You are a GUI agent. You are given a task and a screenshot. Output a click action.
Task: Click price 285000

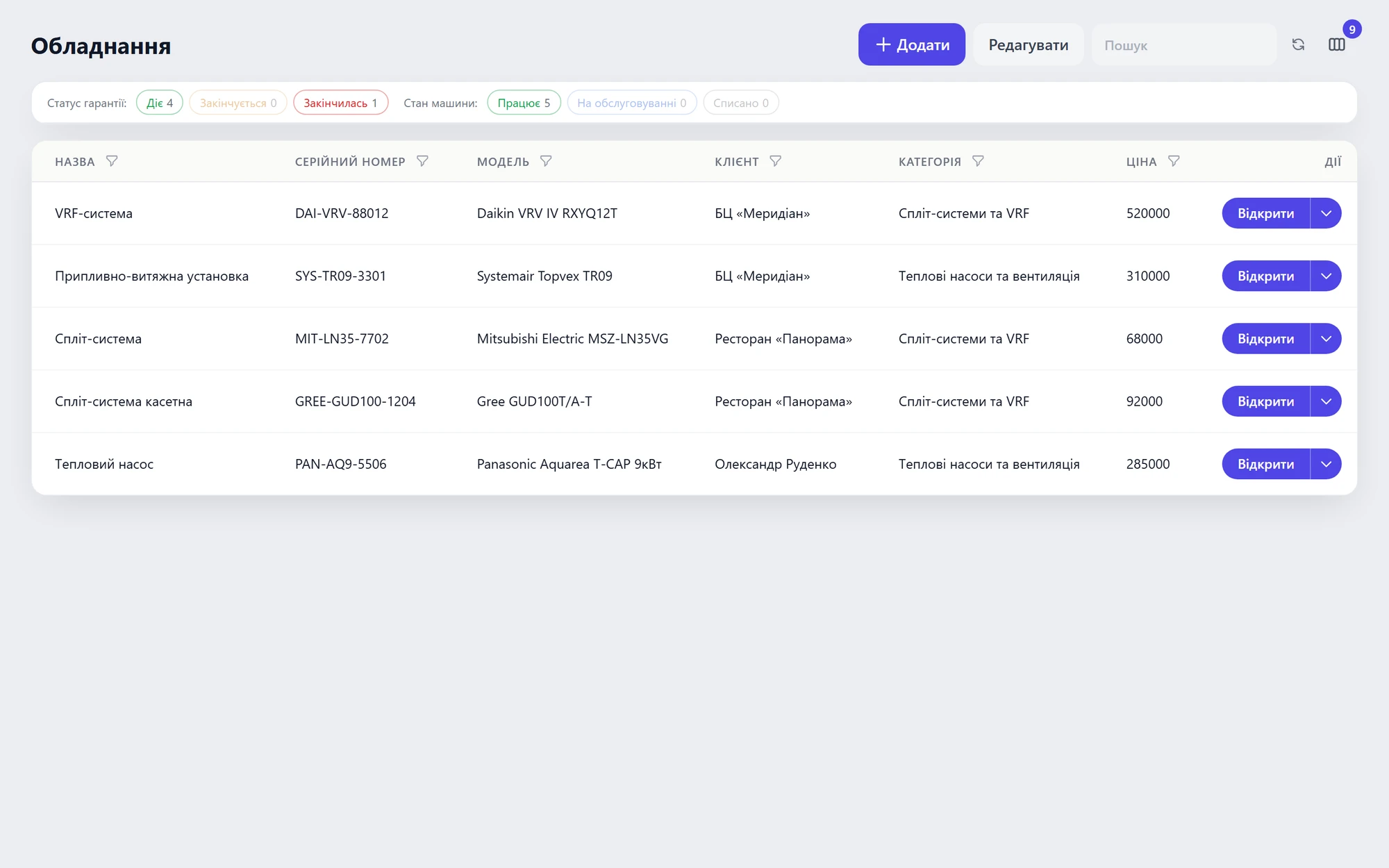click(1148, 463)
